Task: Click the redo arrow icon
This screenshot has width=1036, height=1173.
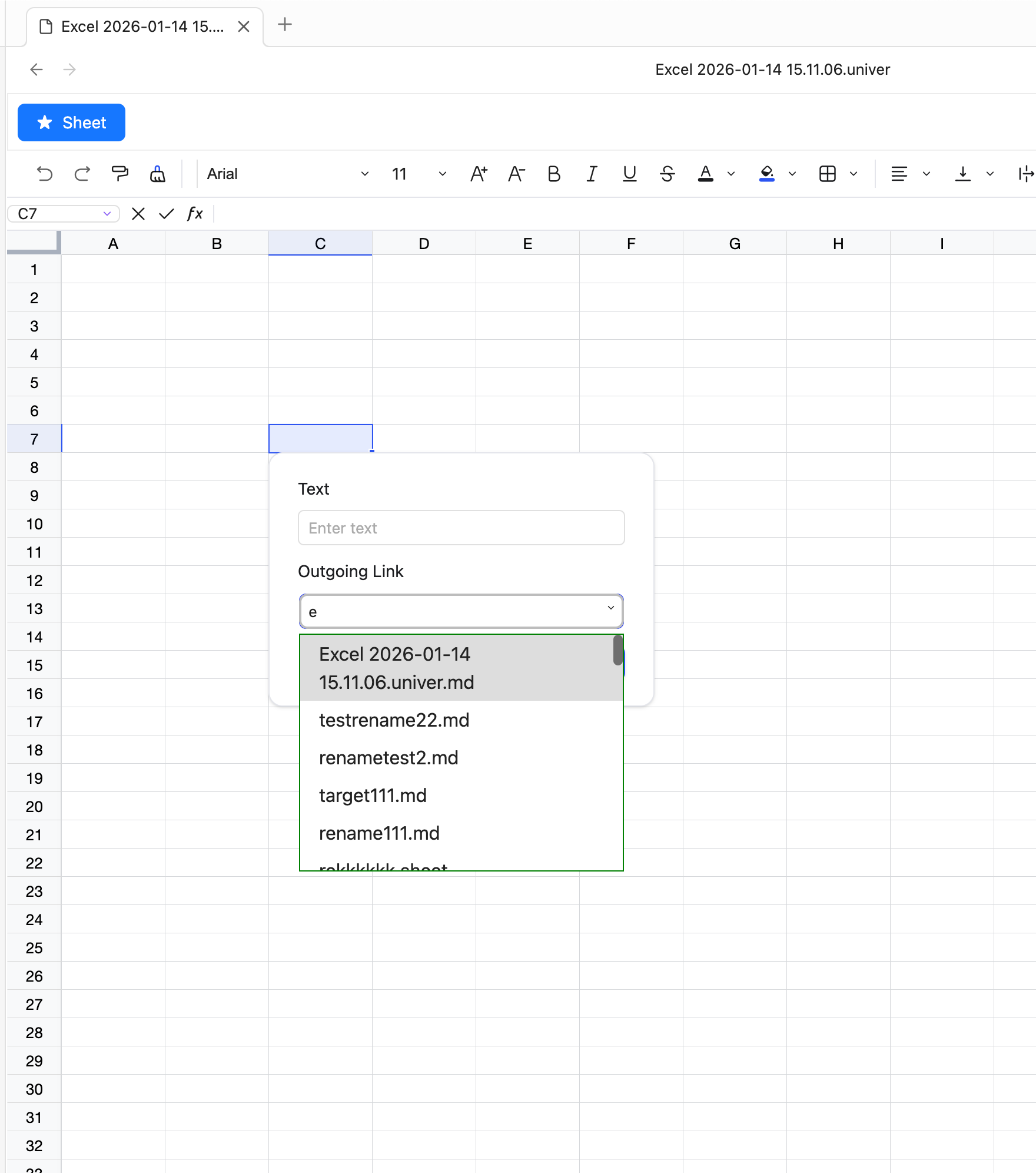Action: [82, 174]
